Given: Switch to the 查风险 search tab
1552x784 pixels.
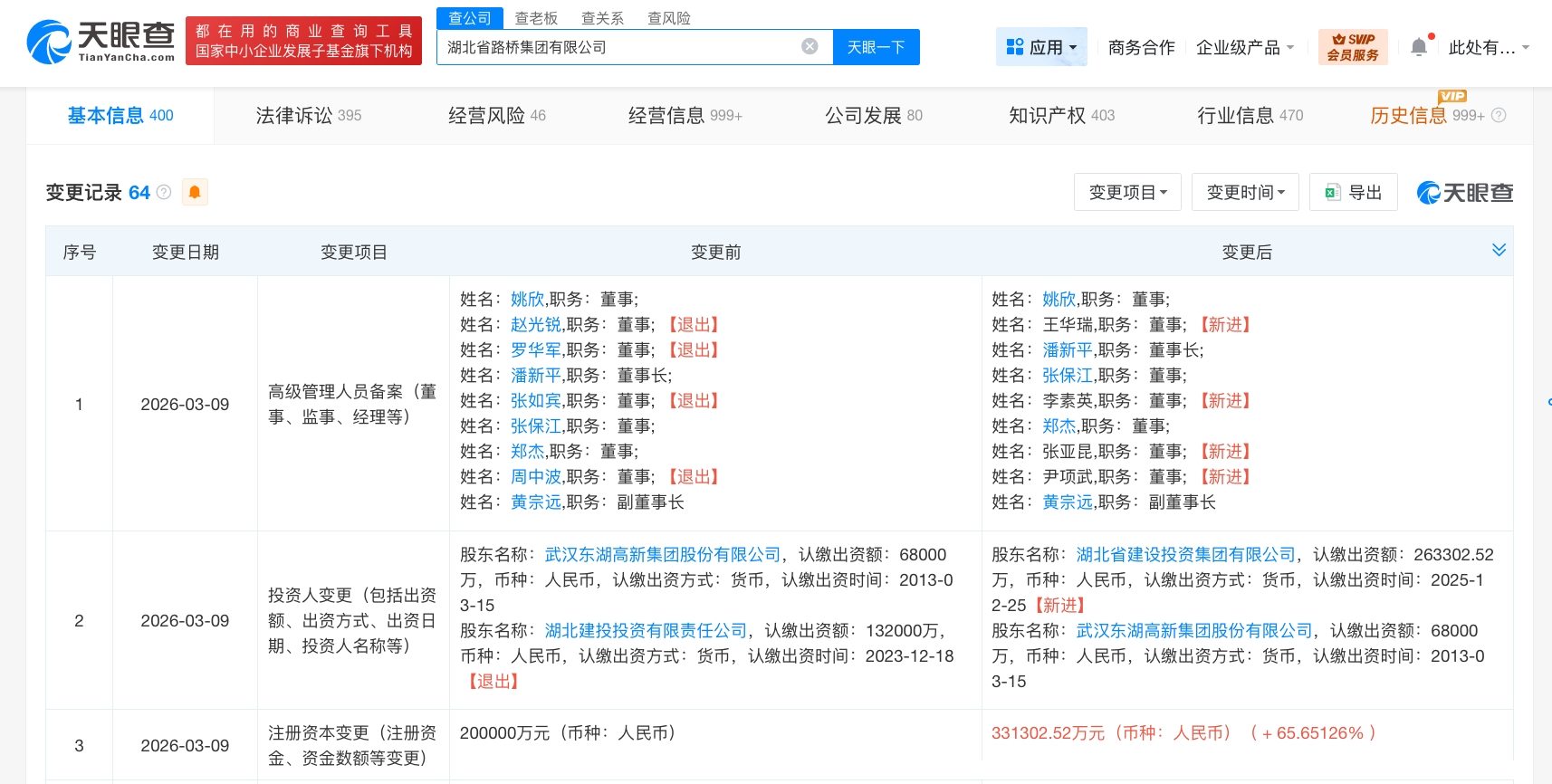Looking at the screenshot, I should click(x=669, y=18).
